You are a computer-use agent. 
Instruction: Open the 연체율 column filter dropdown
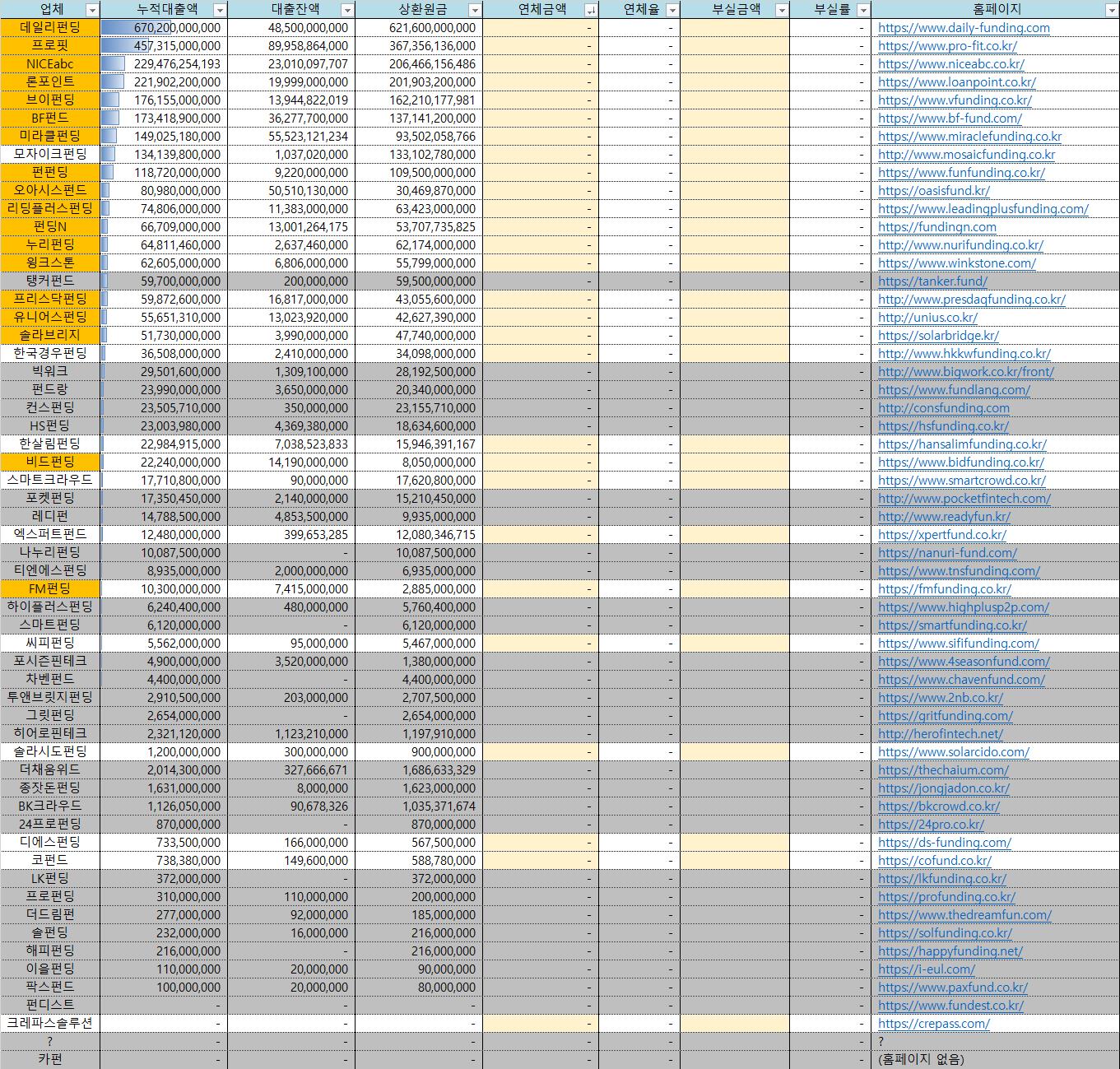click(672, 10)
